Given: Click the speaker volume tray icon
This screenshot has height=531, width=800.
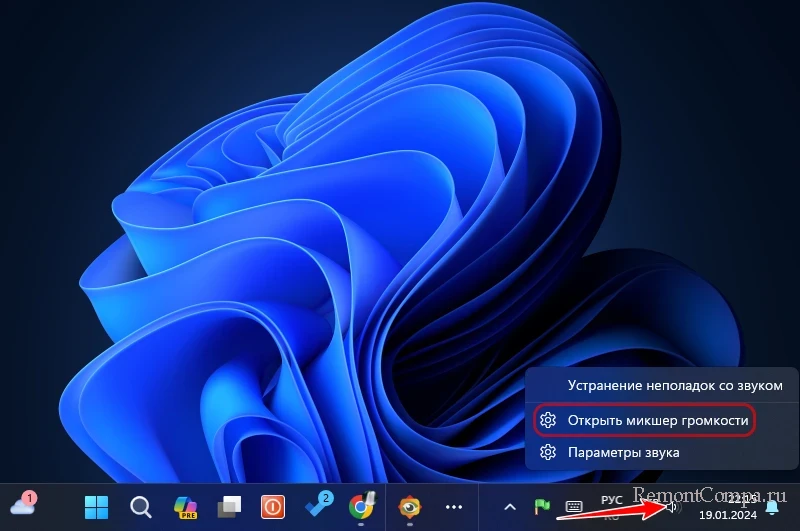Looking at the screenshot, I should [x=672, y=507].
